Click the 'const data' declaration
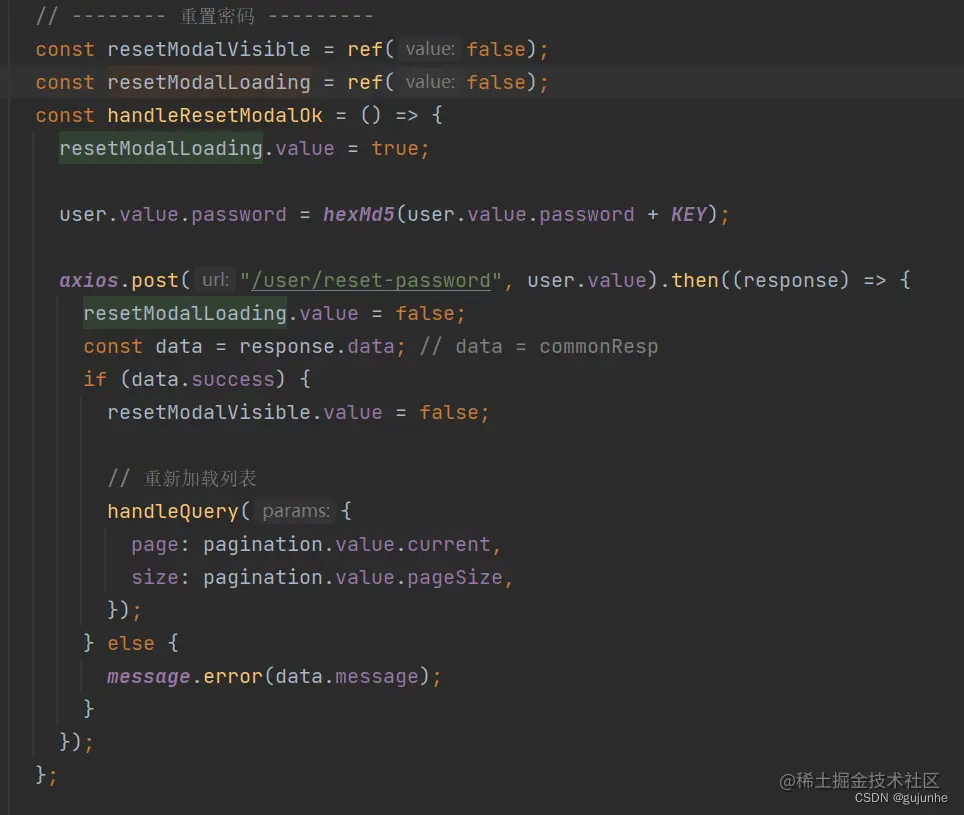 pyautogui.click(x=143, y=347)
